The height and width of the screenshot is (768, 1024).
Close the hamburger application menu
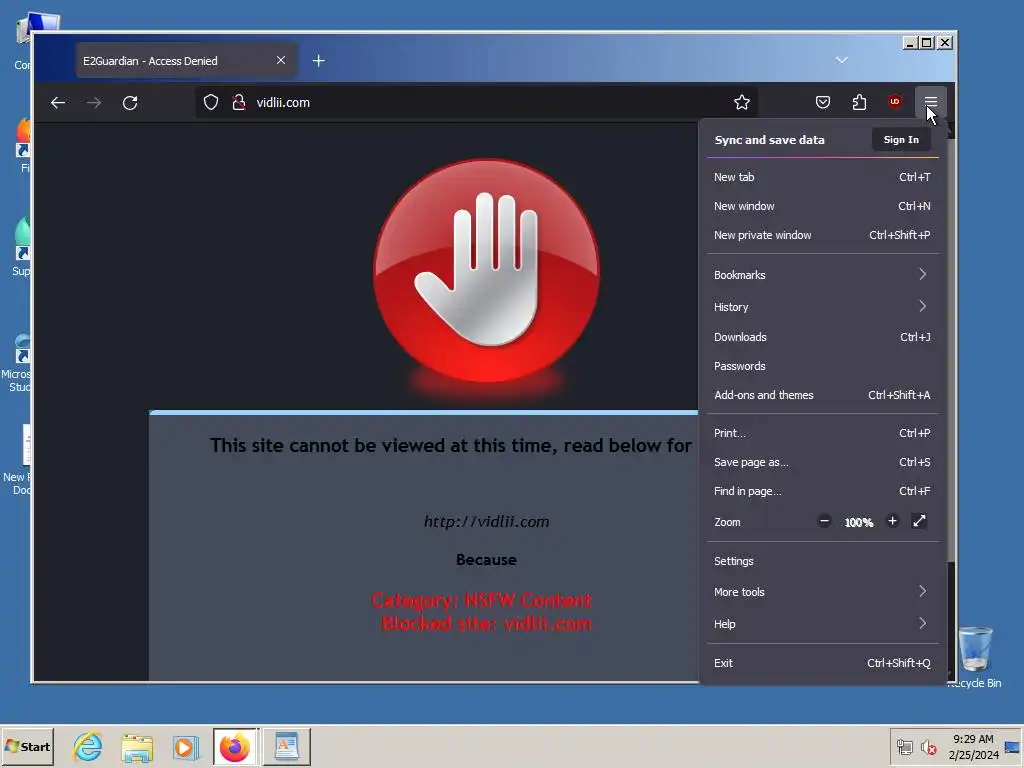click(x=931, y=102)
